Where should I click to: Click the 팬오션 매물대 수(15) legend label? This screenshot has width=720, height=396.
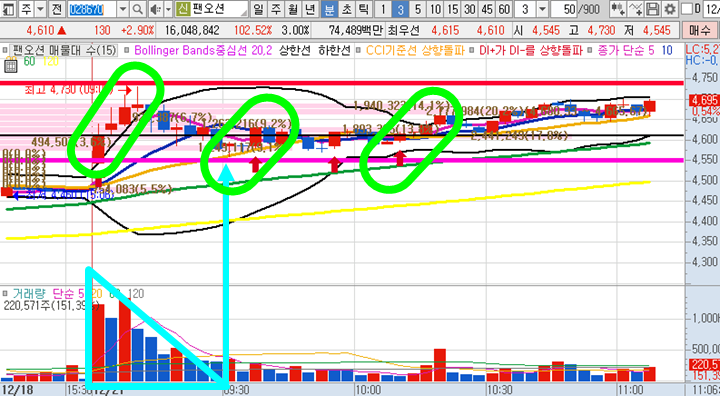64,50
